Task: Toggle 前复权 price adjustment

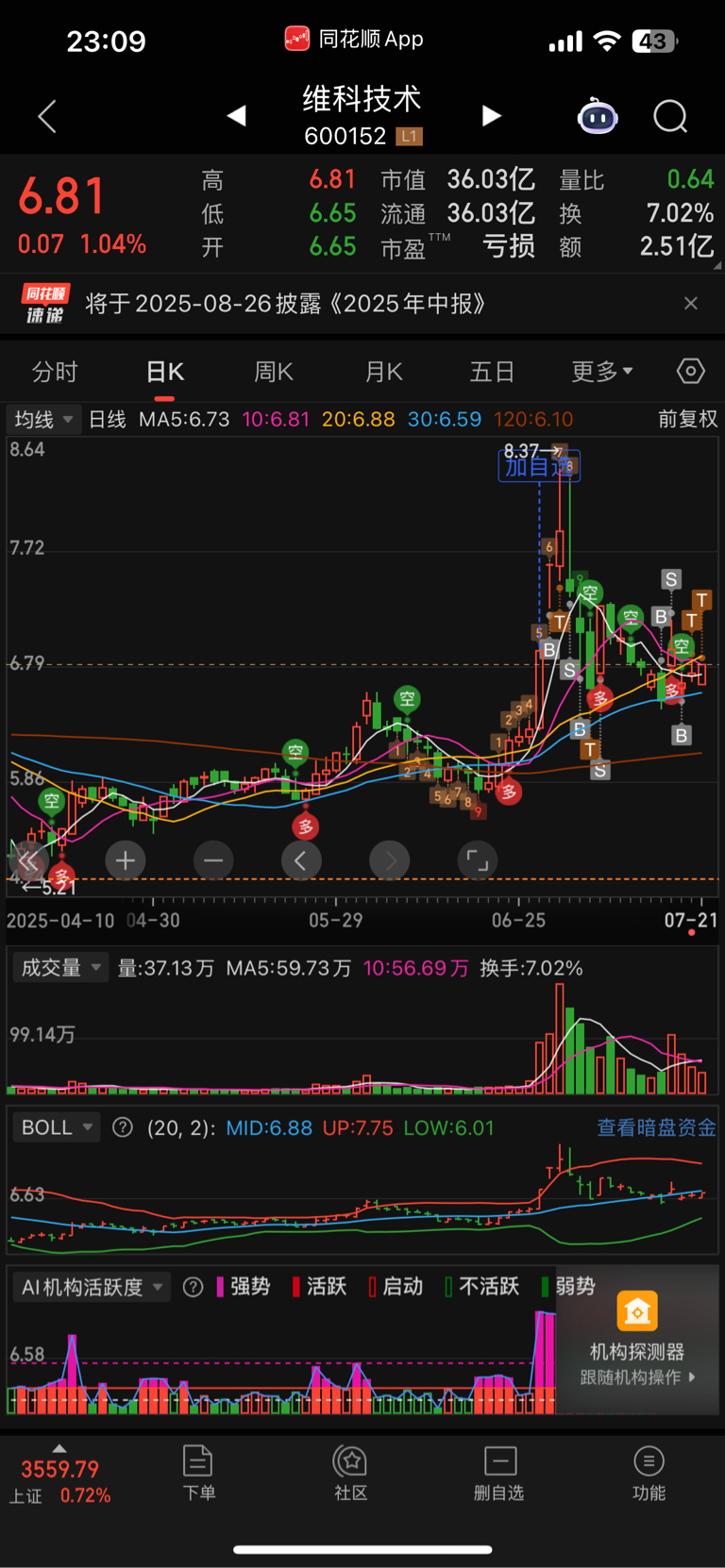Action: pos(687,419)
